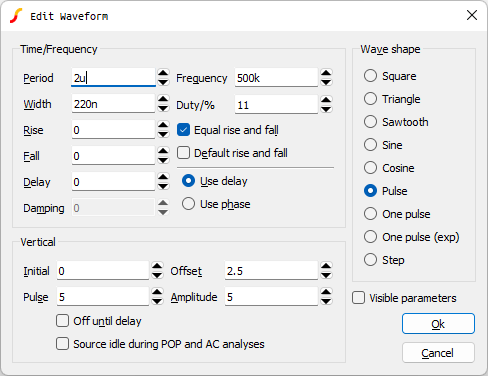Decrease Duty/% with the down arrow
Screen dimensions: 488x376
click(x=326, y=109)
